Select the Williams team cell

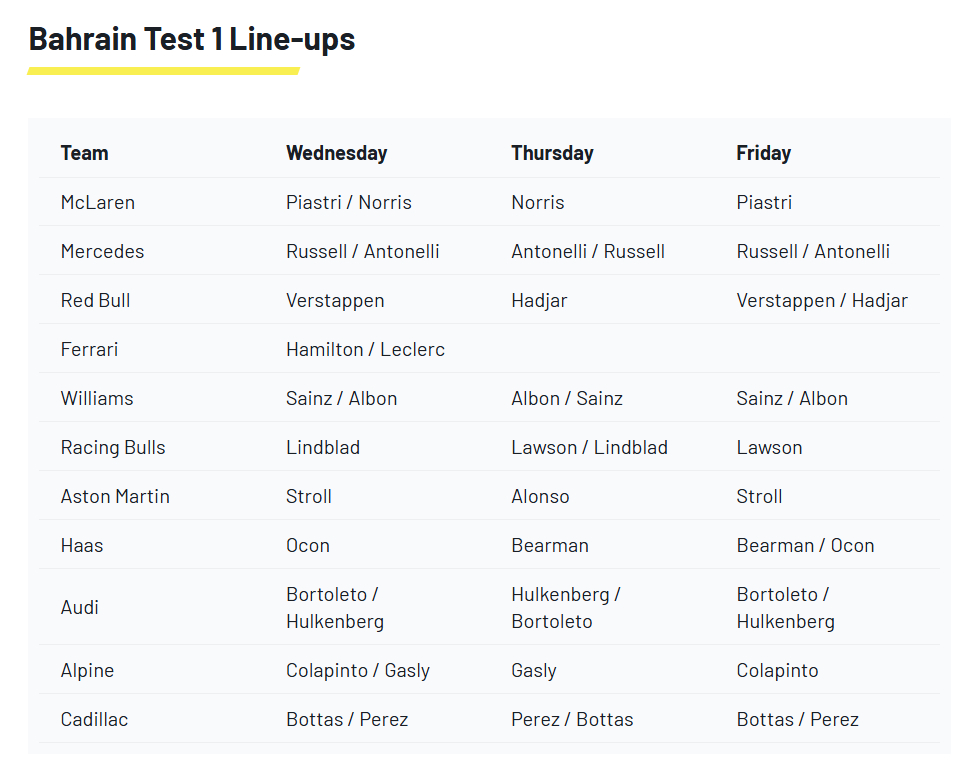click(96, 398)
